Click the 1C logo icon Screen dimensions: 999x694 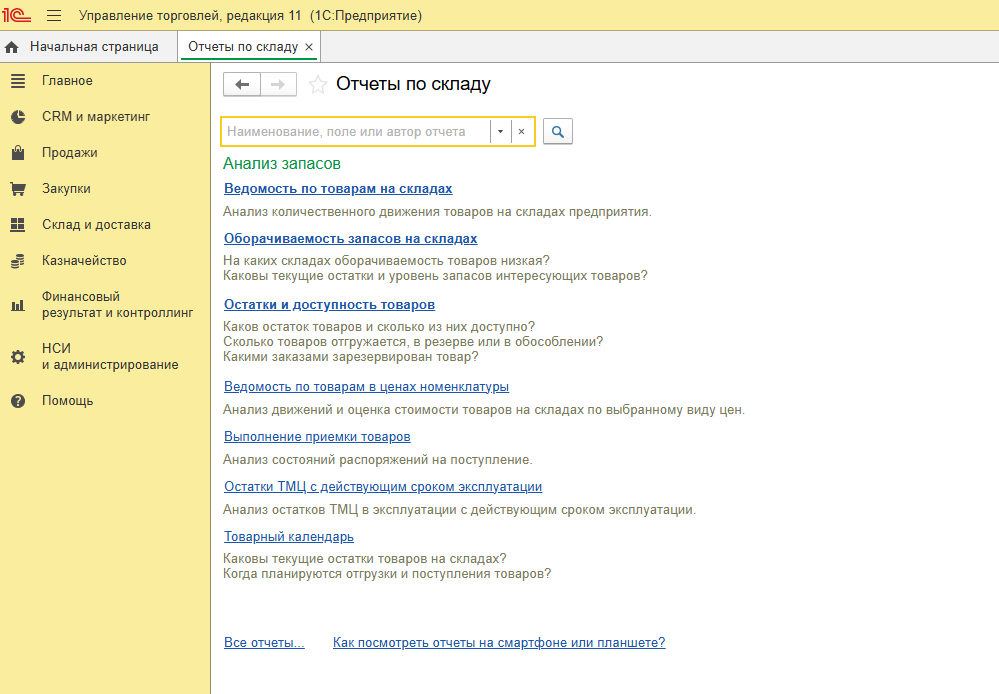click(x=18, y=16)
